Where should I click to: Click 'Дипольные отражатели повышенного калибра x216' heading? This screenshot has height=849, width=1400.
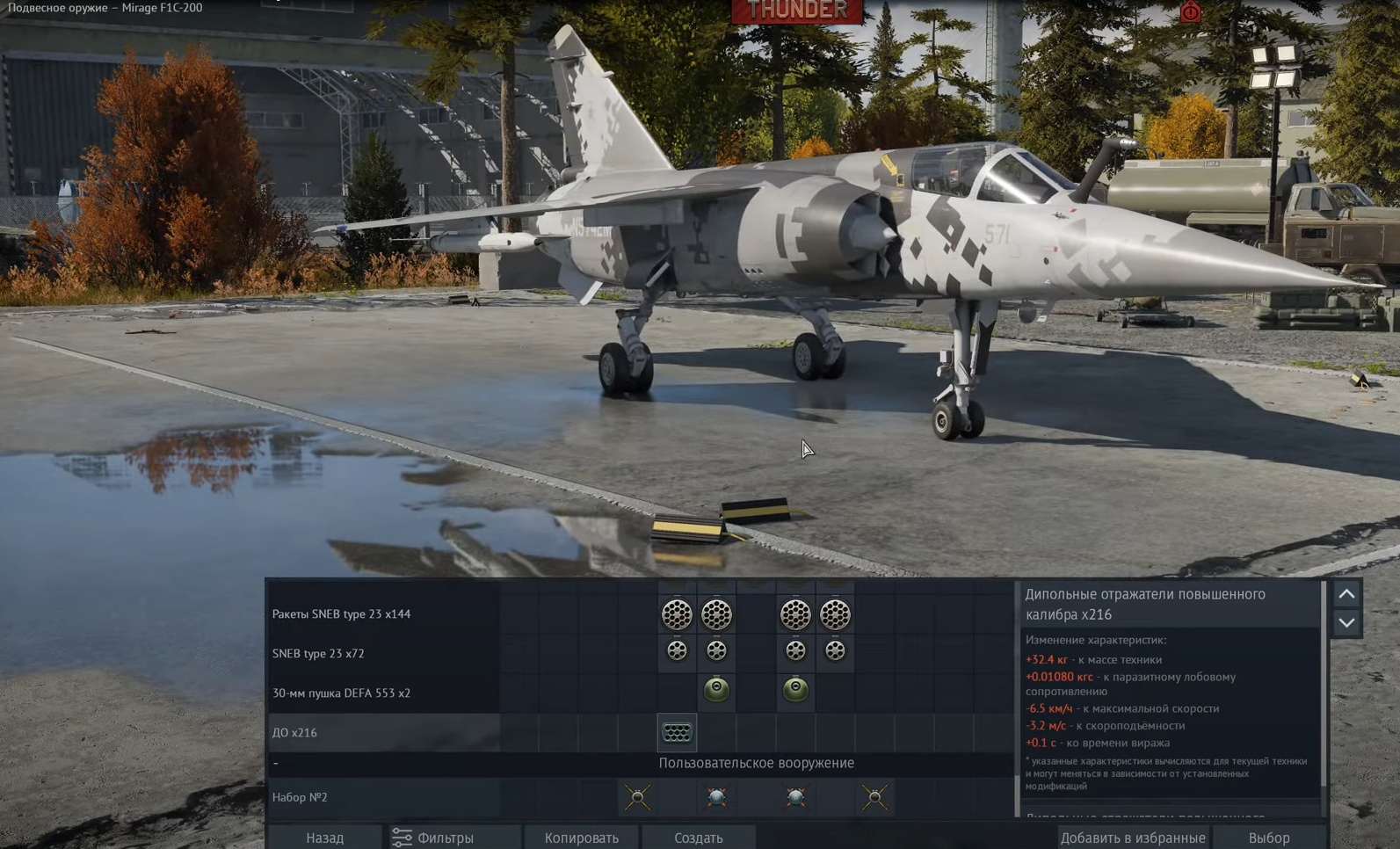[x=1145, y=605]
